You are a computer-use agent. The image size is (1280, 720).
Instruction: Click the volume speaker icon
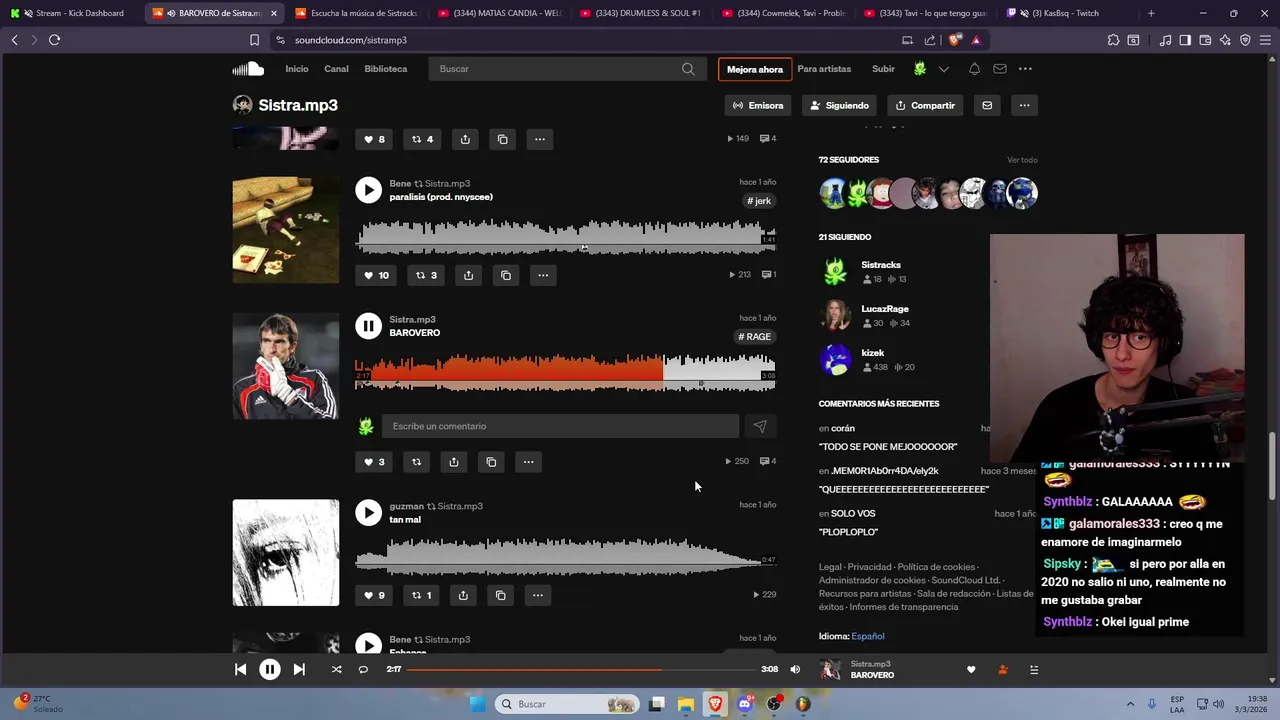click(795, 669)
